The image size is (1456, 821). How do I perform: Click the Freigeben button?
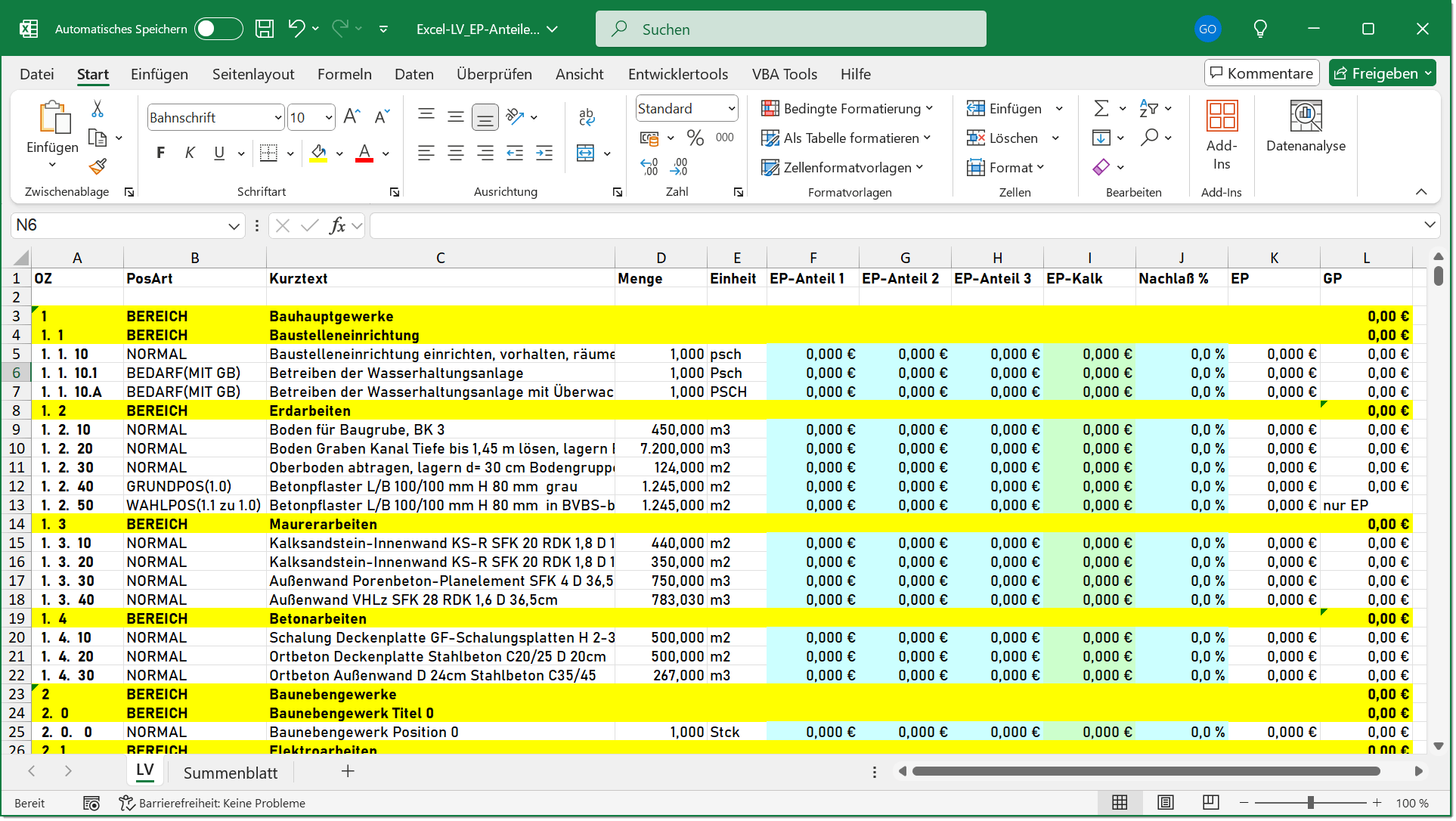(x=1382, y=73)
